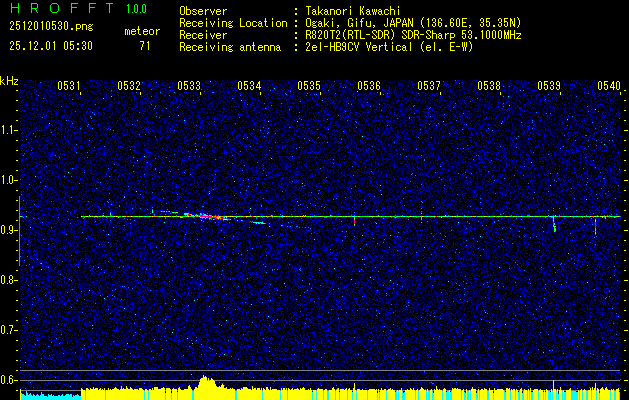The height and width of the screenshot is (400, 629).
Task: Click the 0539 time marker
Action: [549, 85]
